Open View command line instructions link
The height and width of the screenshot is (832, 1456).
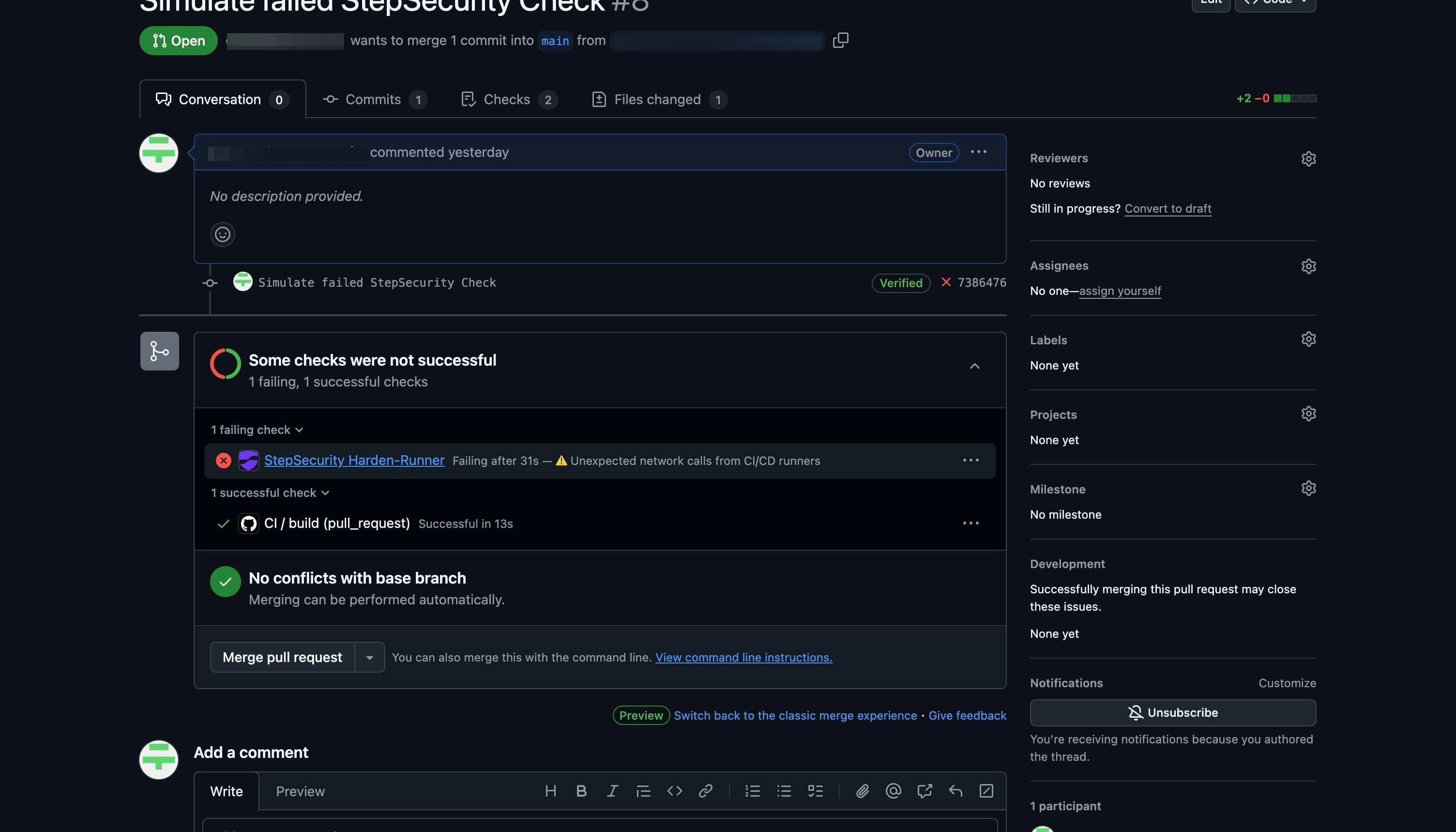click(x=743, y=658)
